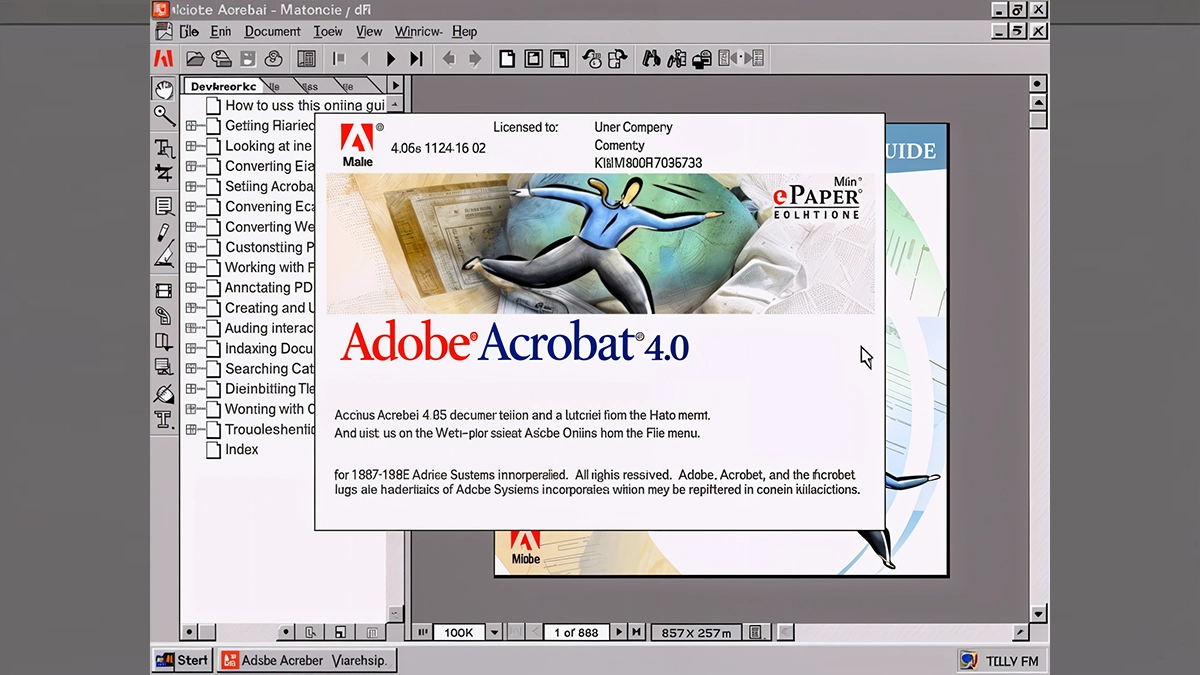Open the View menu

coord(369,32)
